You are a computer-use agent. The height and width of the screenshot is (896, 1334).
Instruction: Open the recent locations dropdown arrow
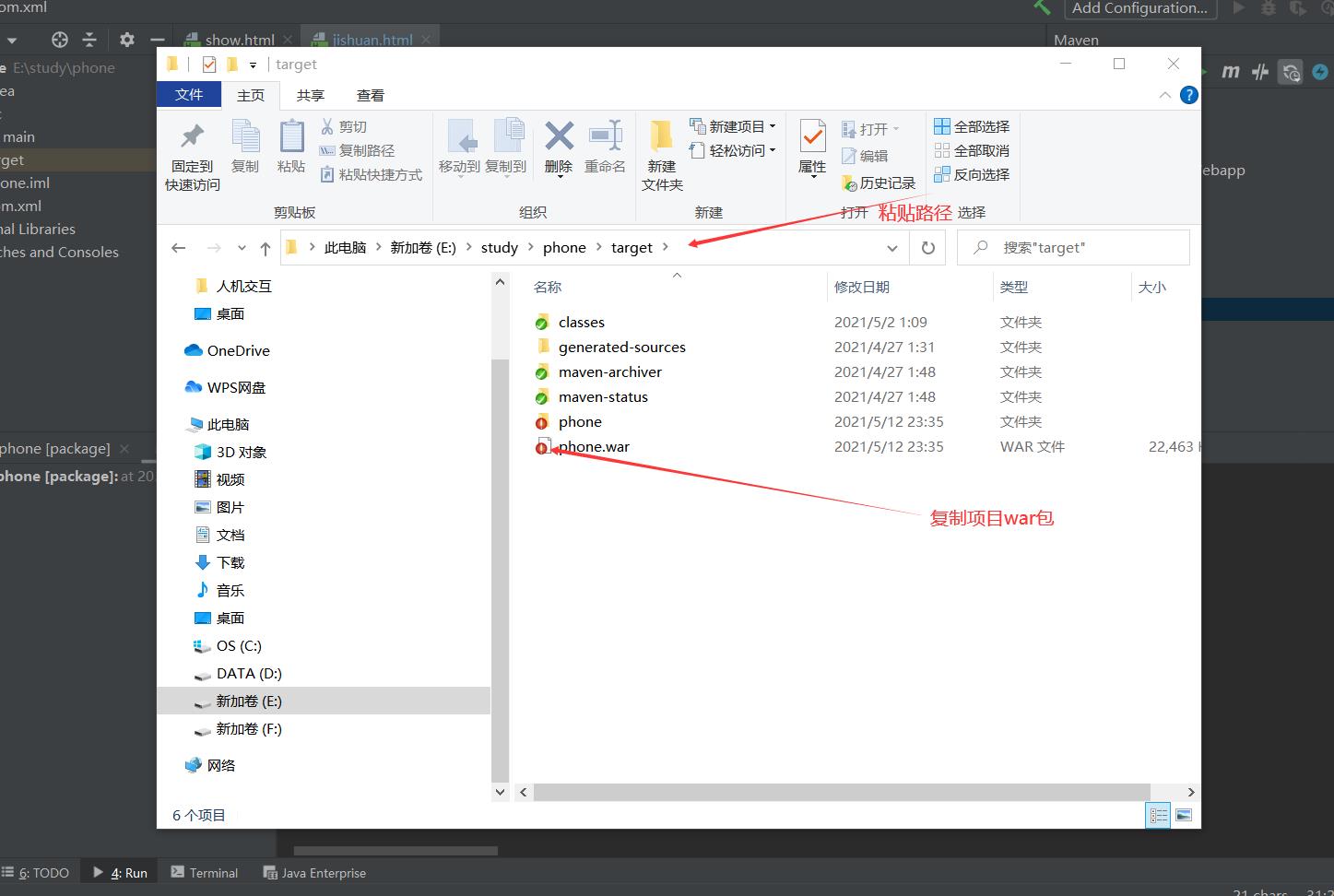click(242, 248)
